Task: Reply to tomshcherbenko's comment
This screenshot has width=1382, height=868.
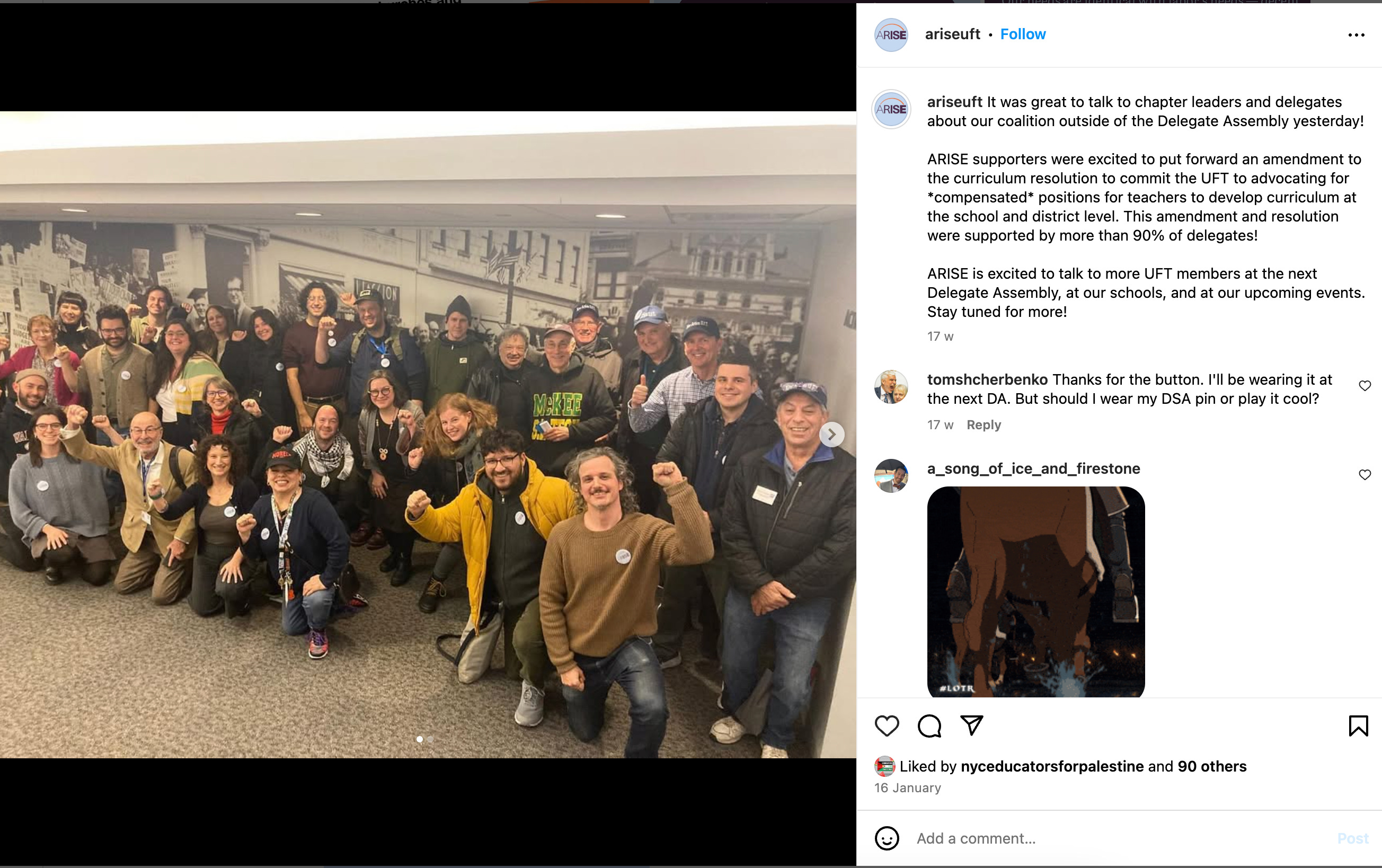Action: click(984, 425)
